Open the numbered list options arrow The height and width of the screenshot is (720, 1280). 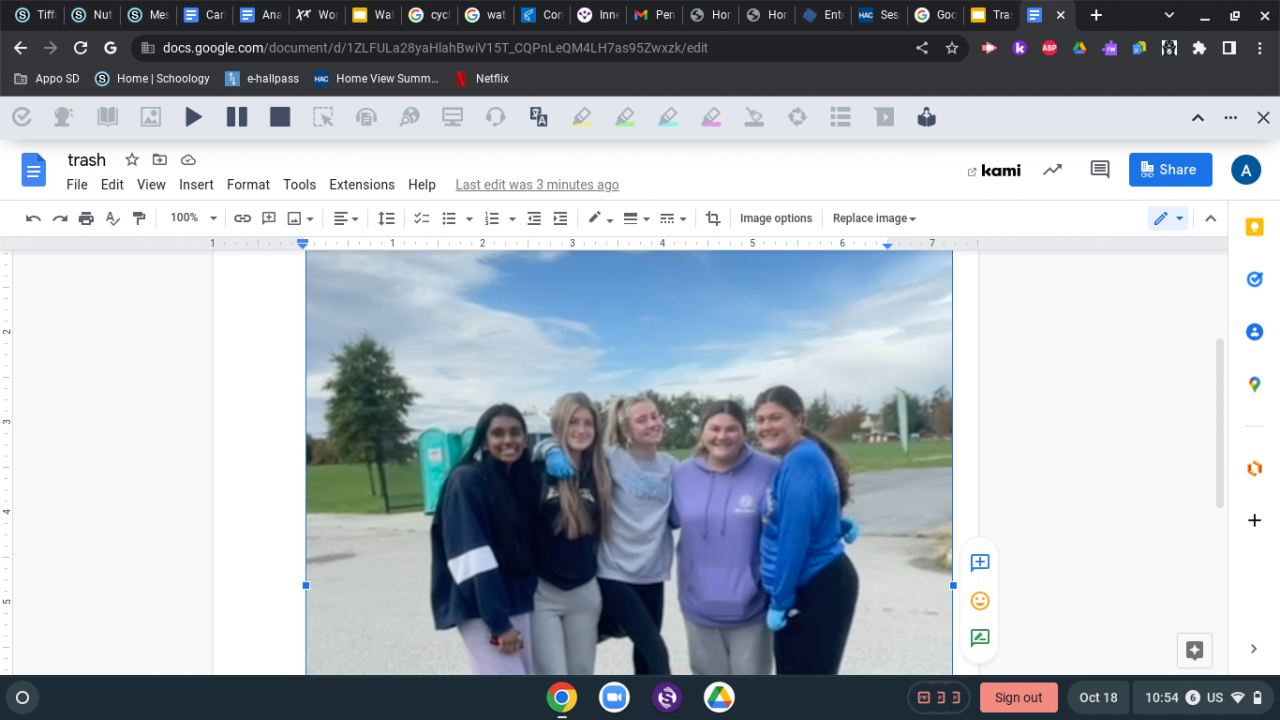[512, 218]
